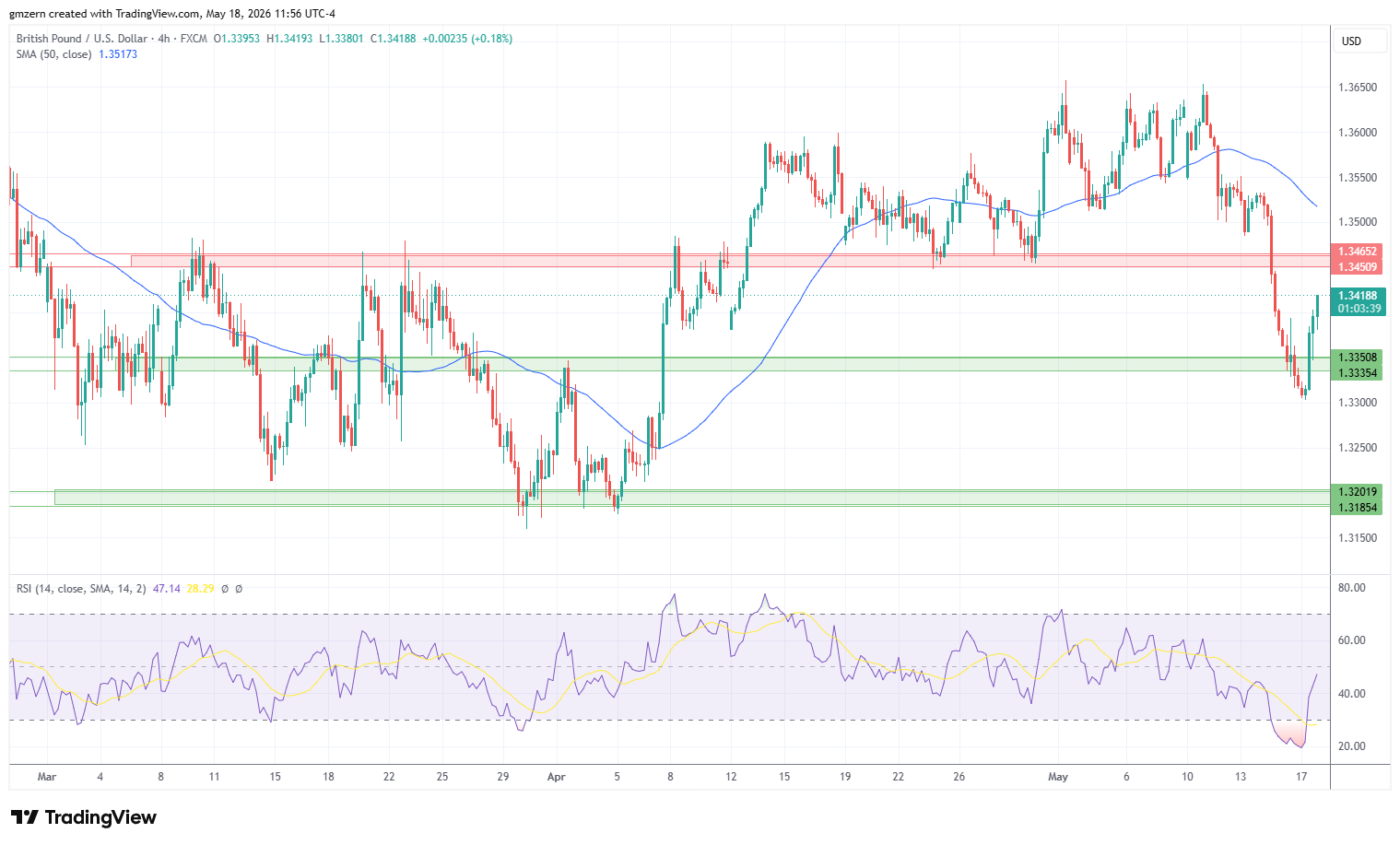Click the current price label 1.34188

point(1358,296)
